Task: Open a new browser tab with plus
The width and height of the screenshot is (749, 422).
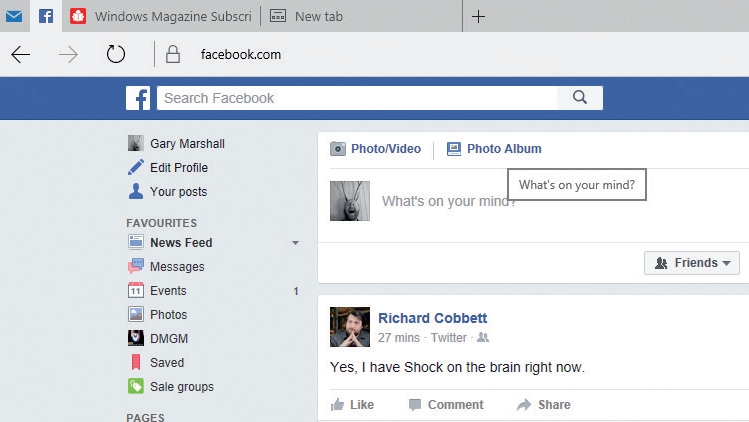Action: [x=478, y=17]
